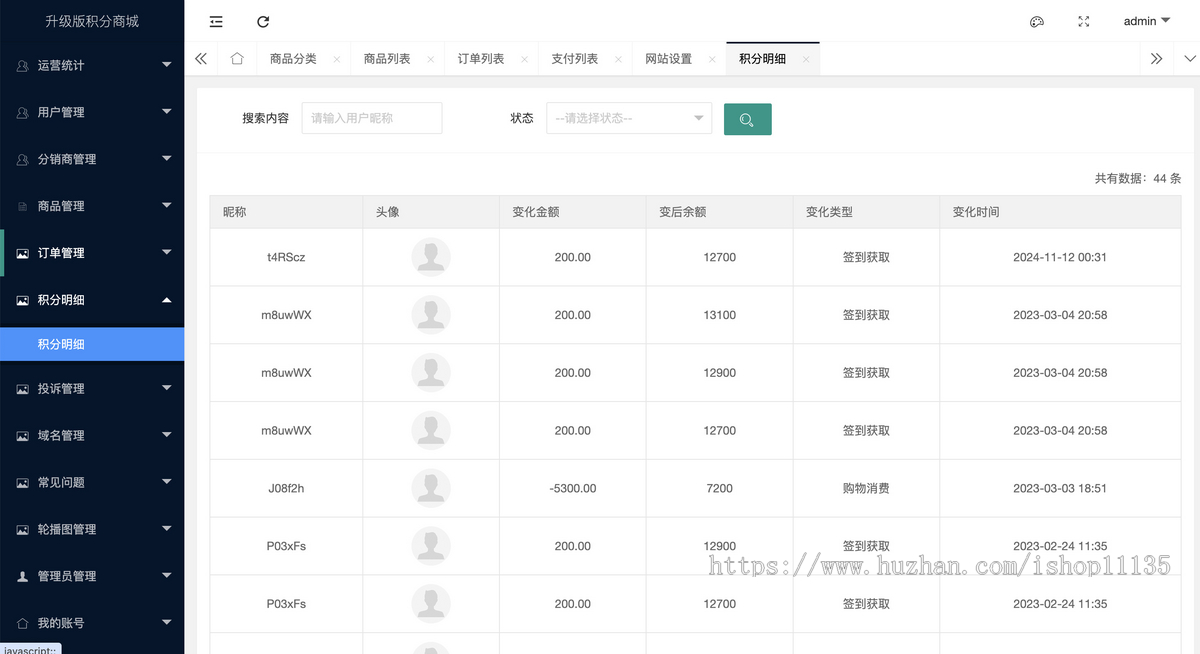Click the 变化时间 column header
Screen dimensions: 1200x654
tap(1060, 212)
